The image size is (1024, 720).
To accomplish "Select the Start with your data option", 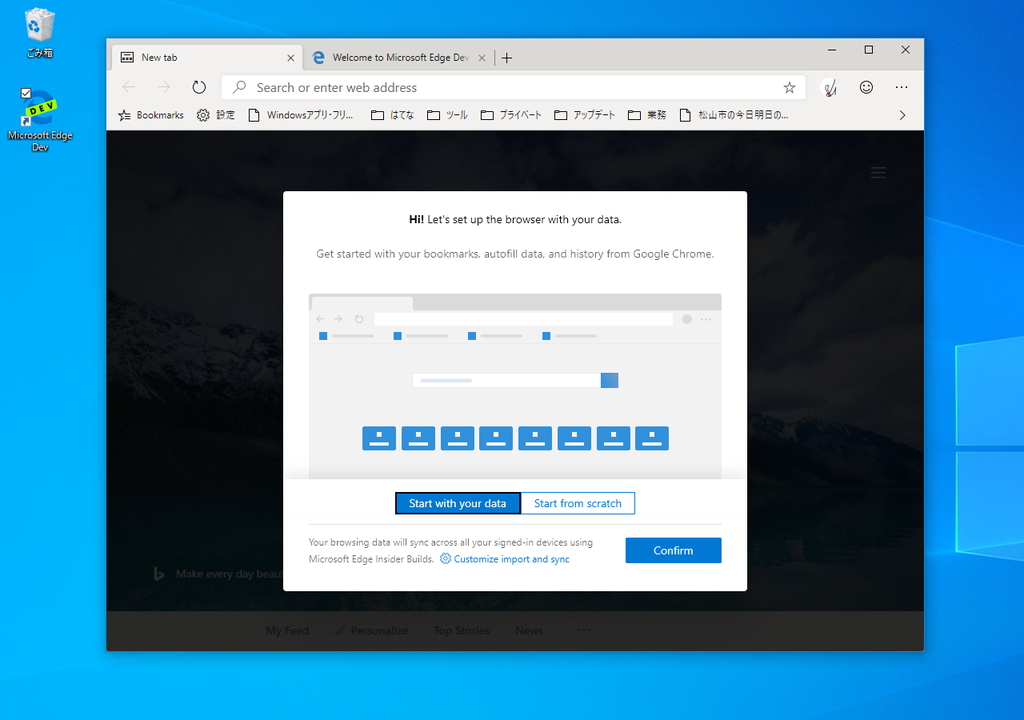I will [x=457, y=503].
